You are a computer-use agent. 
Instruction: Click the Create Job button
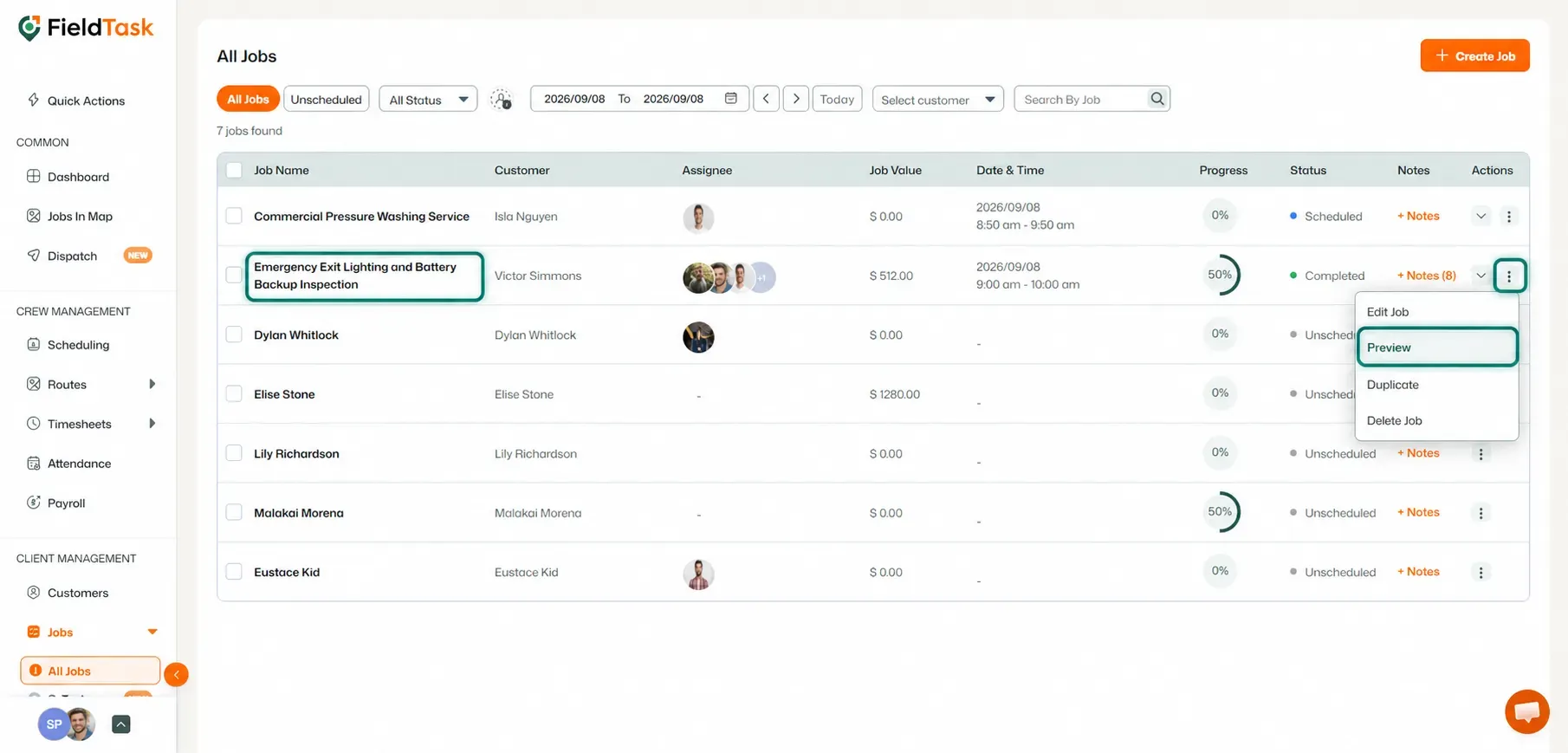point(1474,55)
